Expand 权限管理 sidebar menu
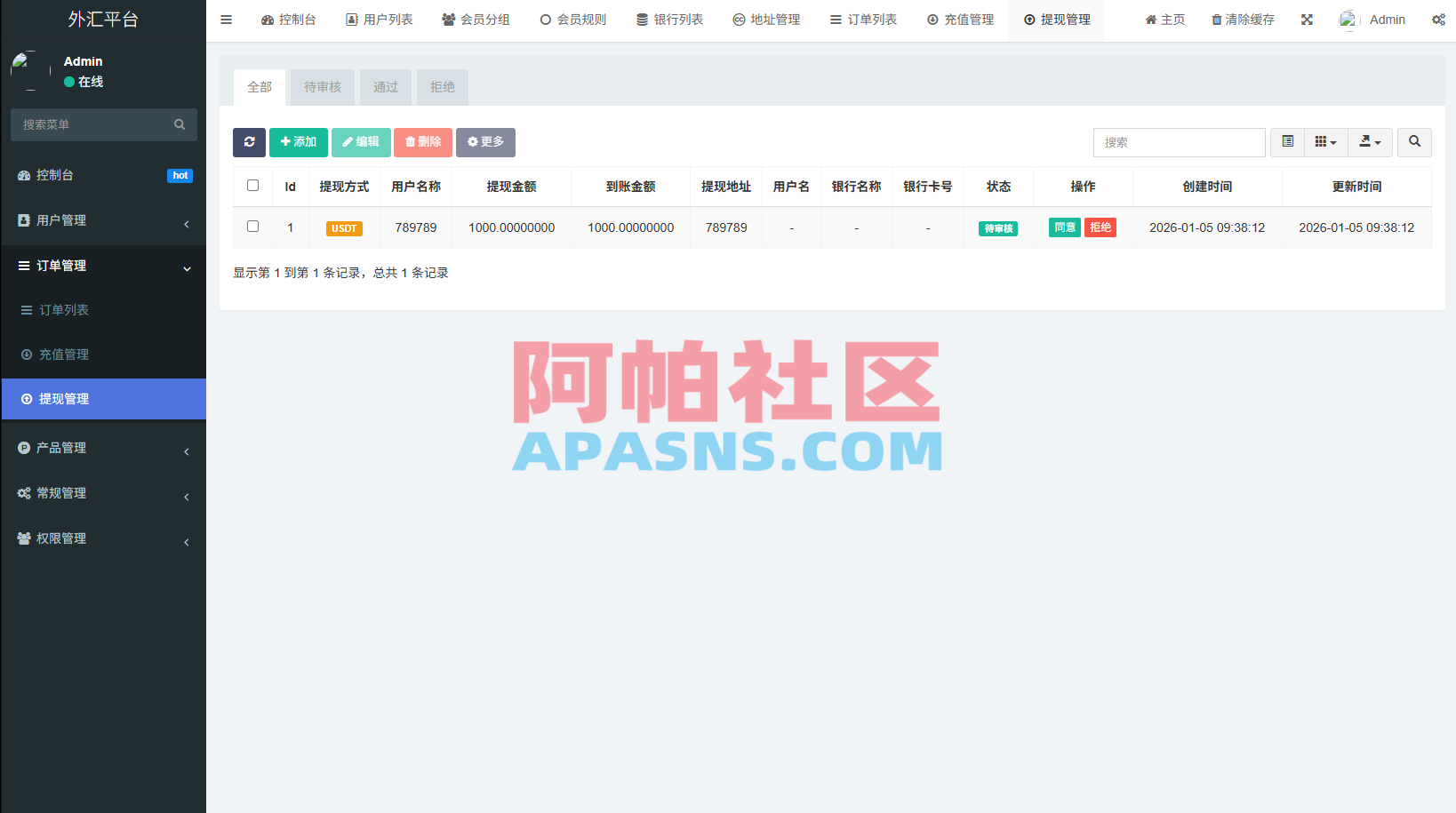Image resolution: width=1456 pixels, height=813 pixels. click(x=103, y=538)
